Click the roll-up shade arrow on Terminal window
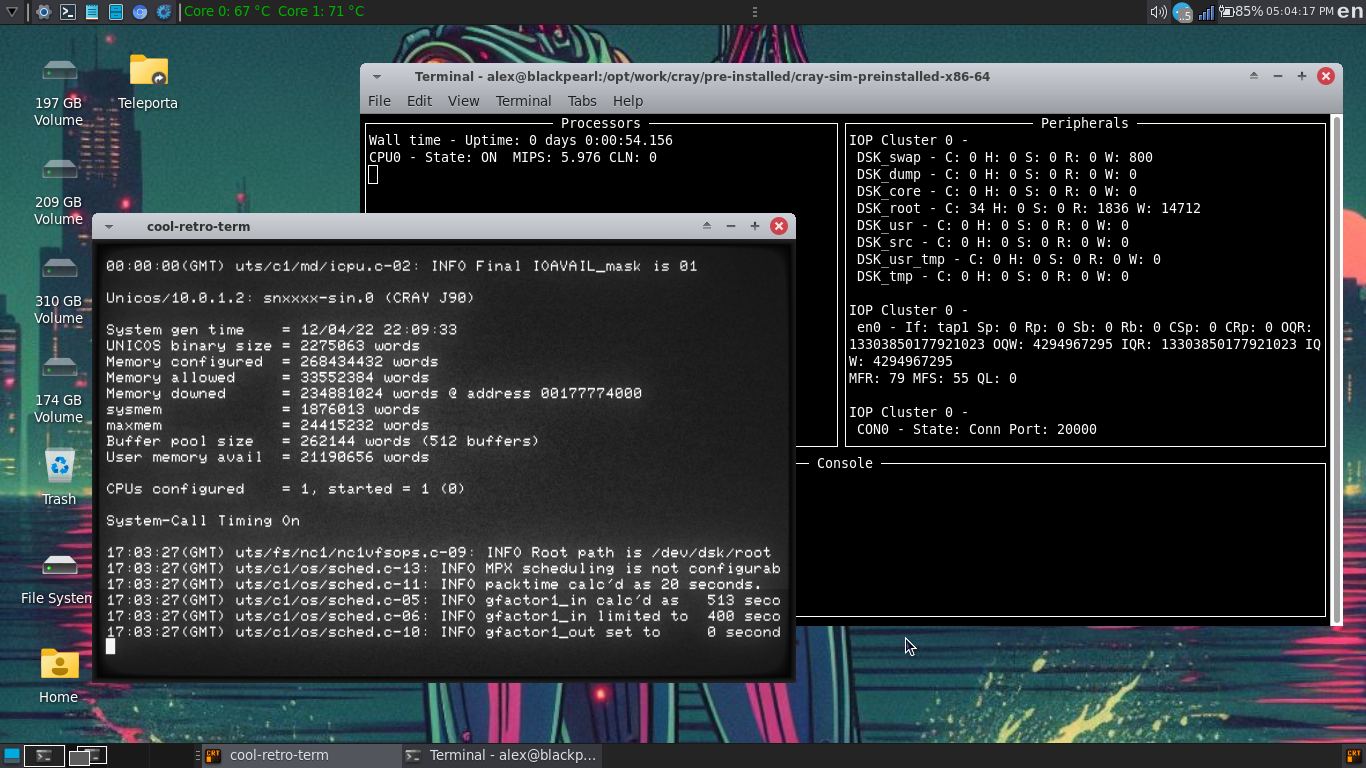 pyautogui.click(x=1252, y=76)
